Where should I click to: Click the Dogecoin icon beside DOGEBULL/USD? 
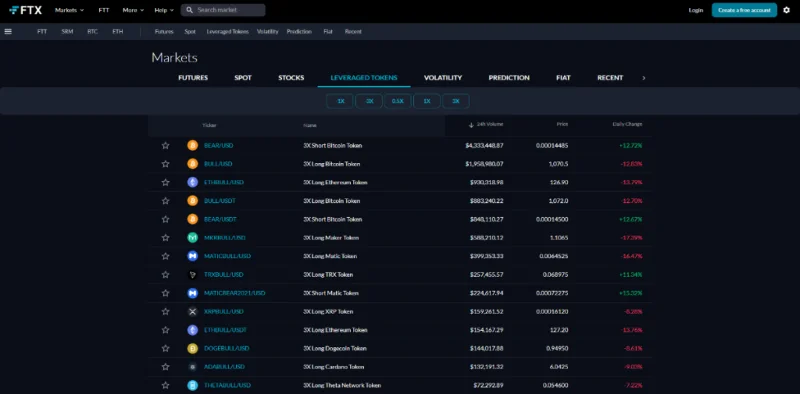click(192, 348)
